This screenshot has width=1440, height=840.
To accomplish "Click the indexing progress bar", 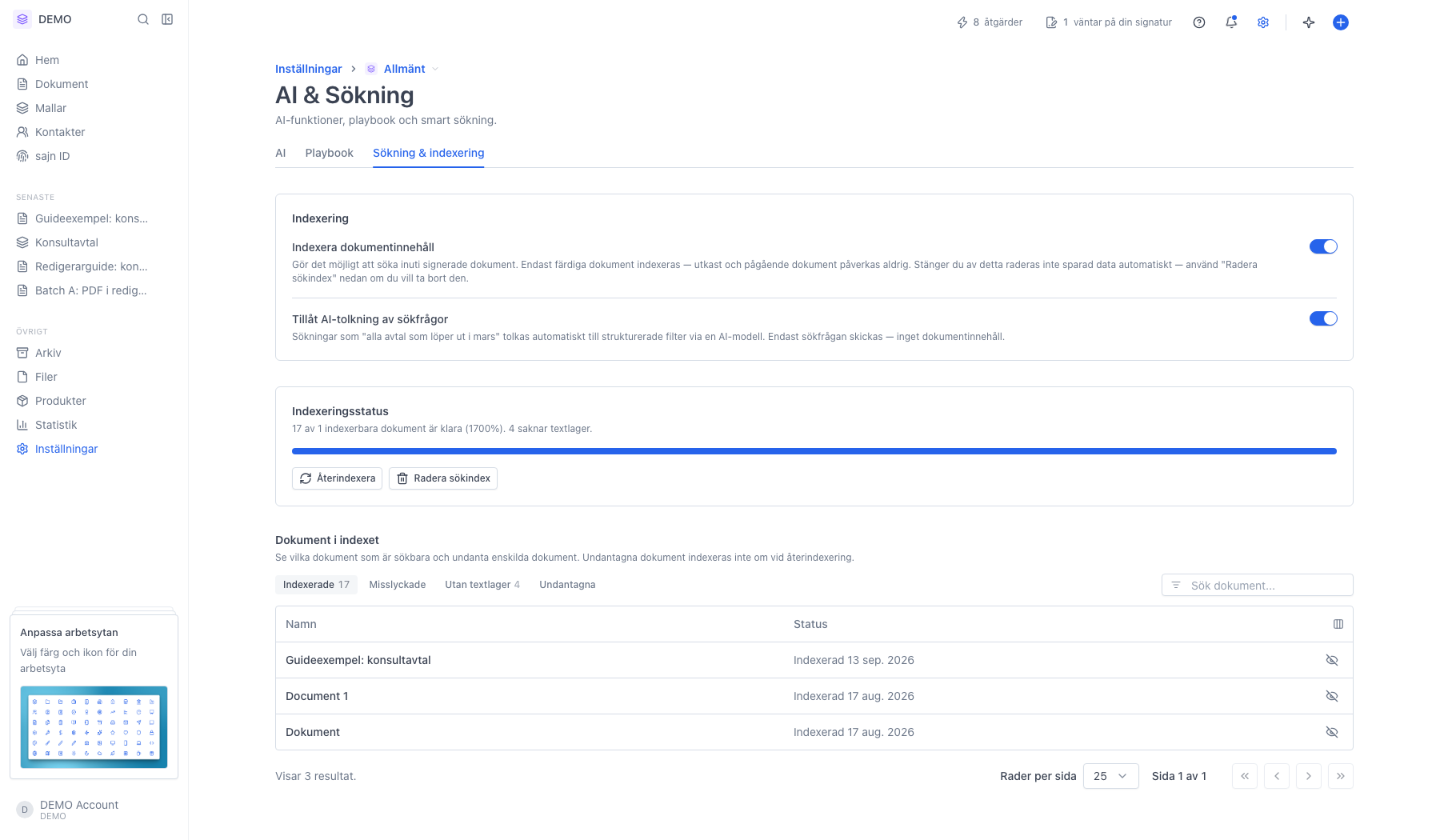I will (814, 451).
